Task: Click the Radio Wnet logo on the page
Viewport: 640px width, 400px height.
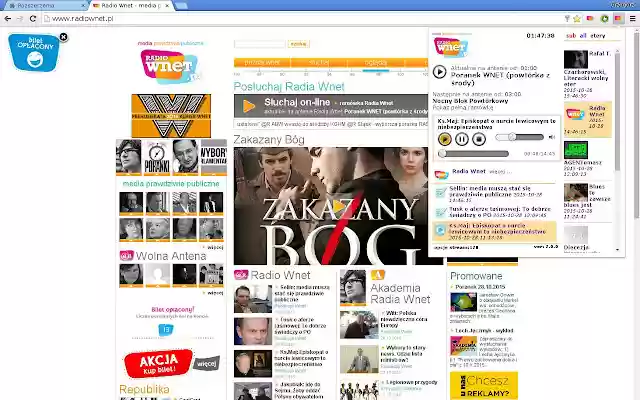Action: click(x=170, y=66)
